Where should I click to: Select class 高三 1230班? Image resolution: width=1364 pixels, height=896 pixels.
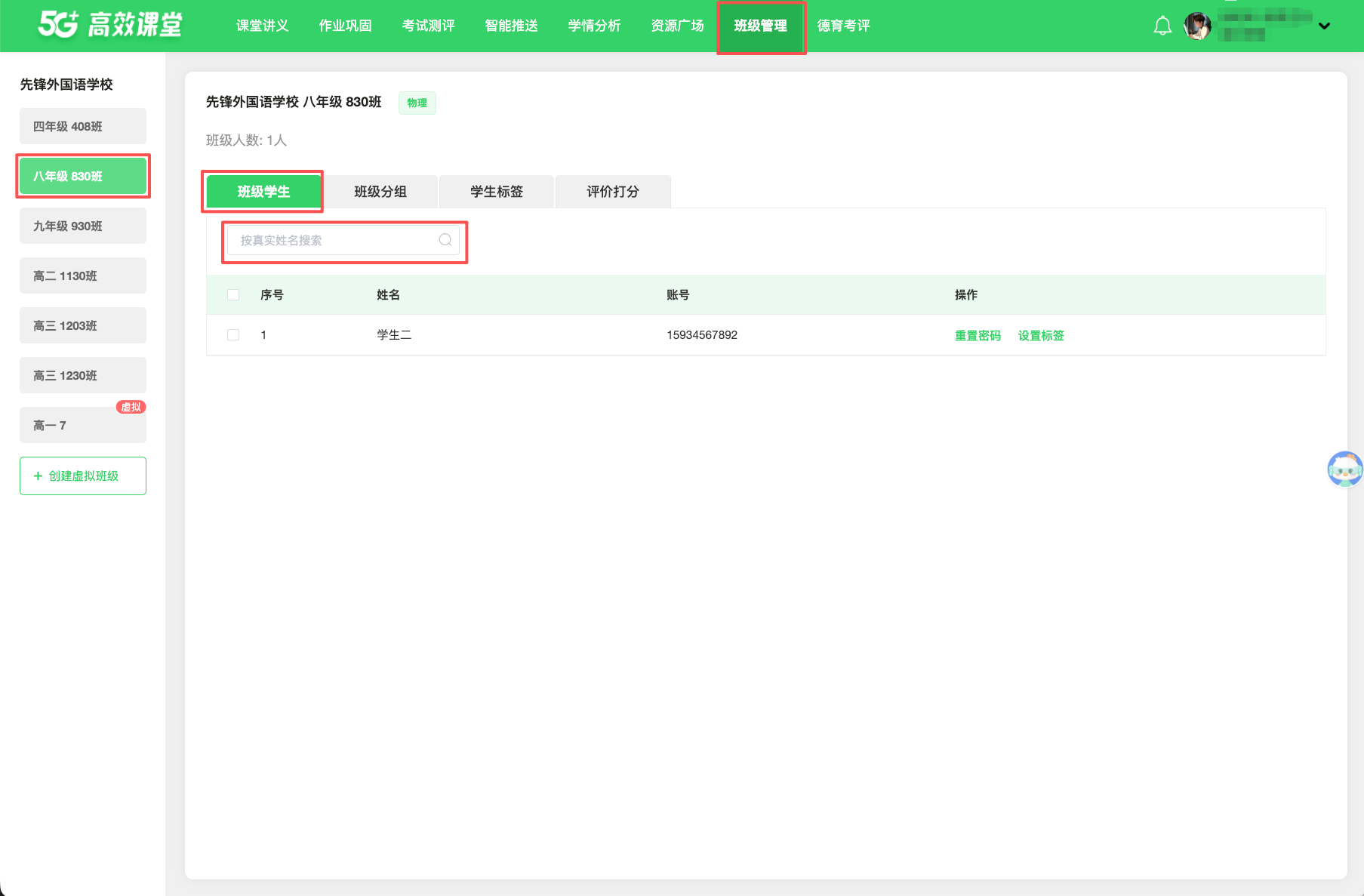pyautogui.click(x=83, y=375)
